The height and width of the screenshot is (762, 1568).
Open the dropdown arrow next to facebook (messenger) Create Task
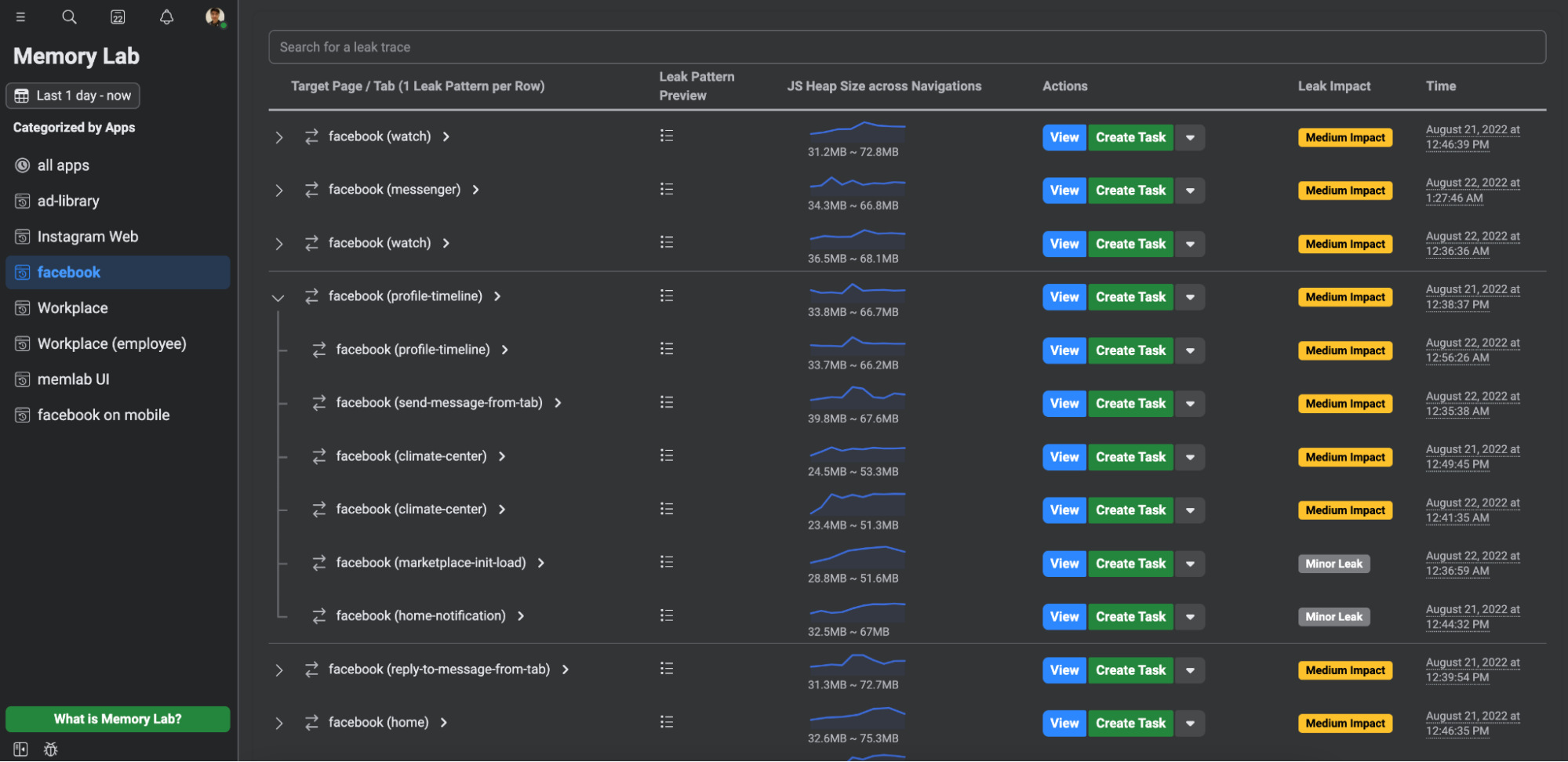[x=1190, y=190]
